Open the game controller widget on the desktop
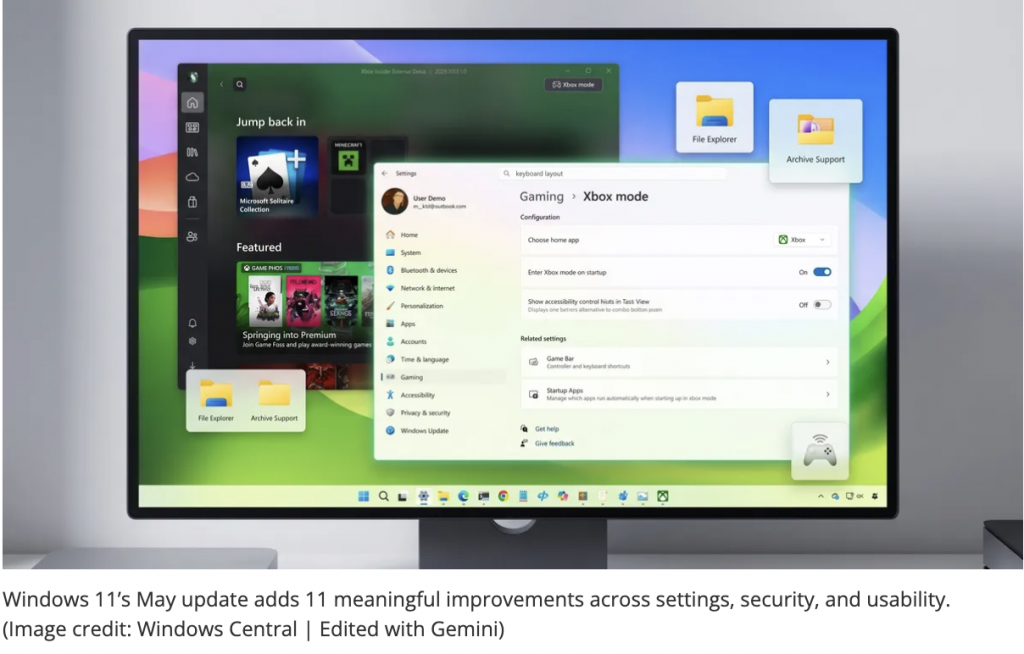Viewport: 1024px width, 654px height. tap(820, 451)
